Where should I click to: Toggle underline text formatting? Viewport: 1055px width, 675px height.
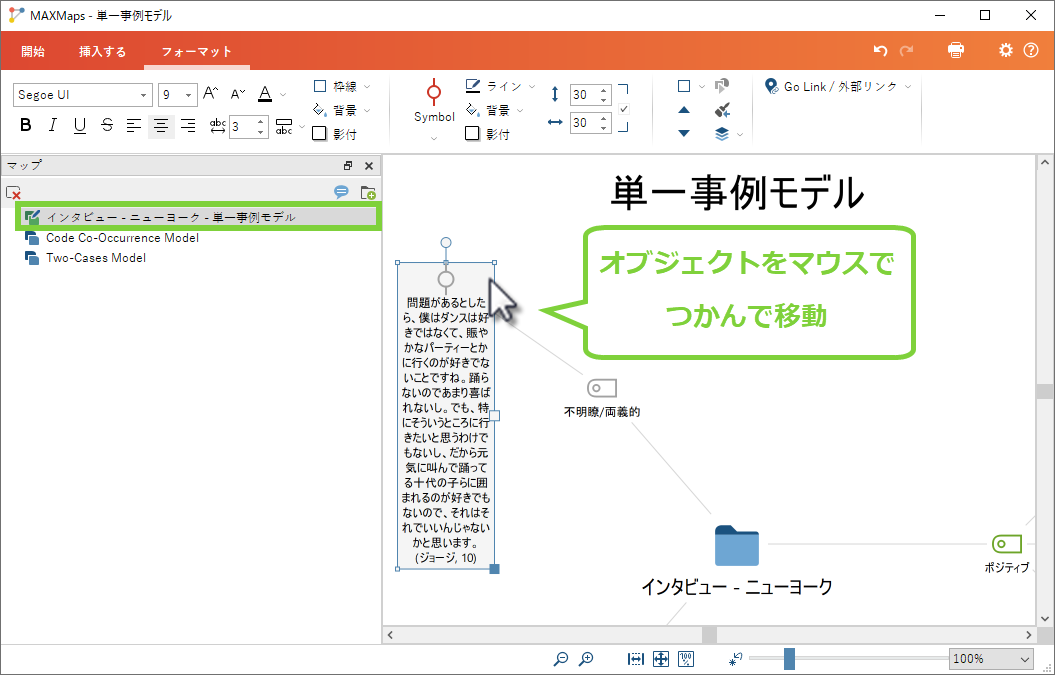tap(79, 125)
